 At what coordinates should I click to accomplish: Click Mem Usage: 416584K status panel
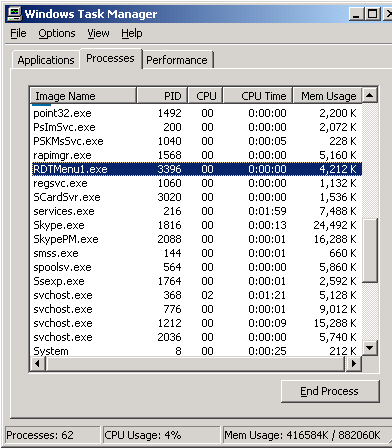(x=307, y=435)
